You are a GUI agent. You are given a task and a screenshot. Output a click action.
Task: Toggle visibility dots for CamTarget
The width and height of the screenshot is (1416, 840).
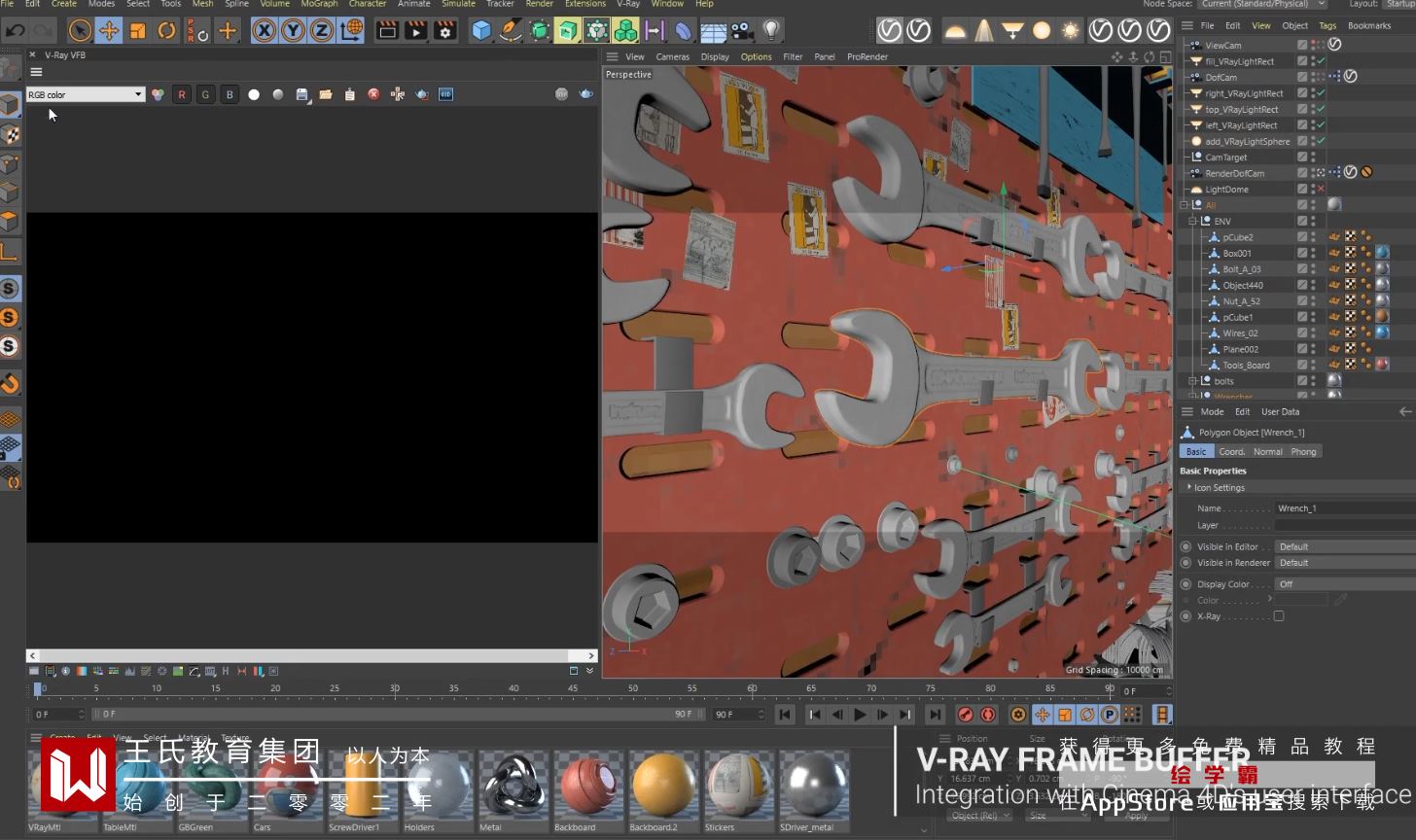point(1314,157)
